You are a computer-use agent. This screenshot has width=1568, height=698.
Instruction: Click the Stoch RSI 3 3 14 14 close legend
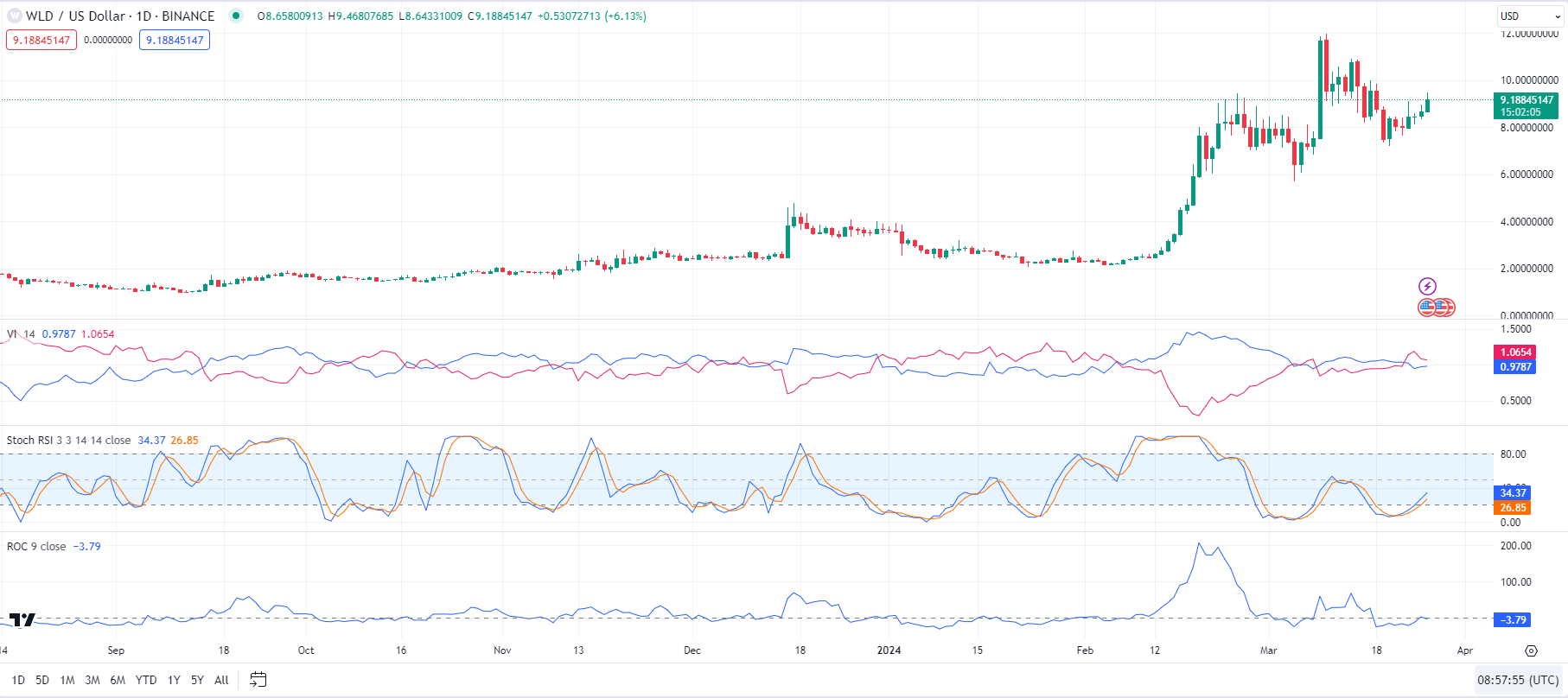point(69,441)
